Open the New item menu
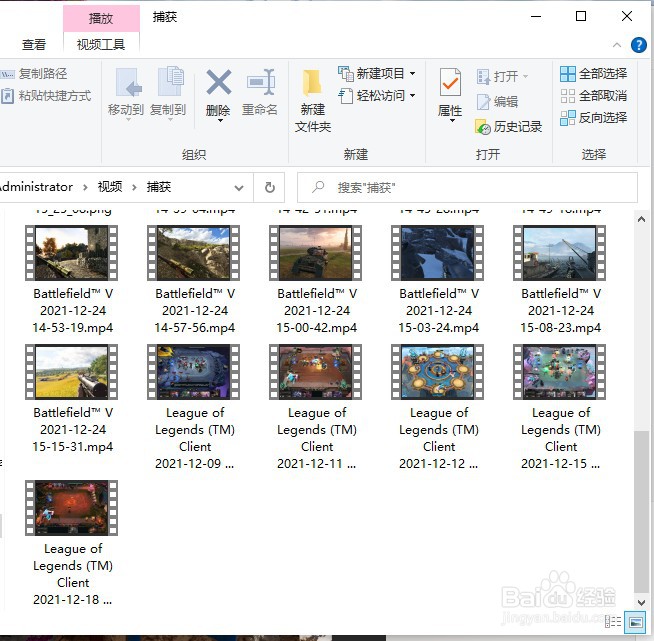 [x=377, y=74]
